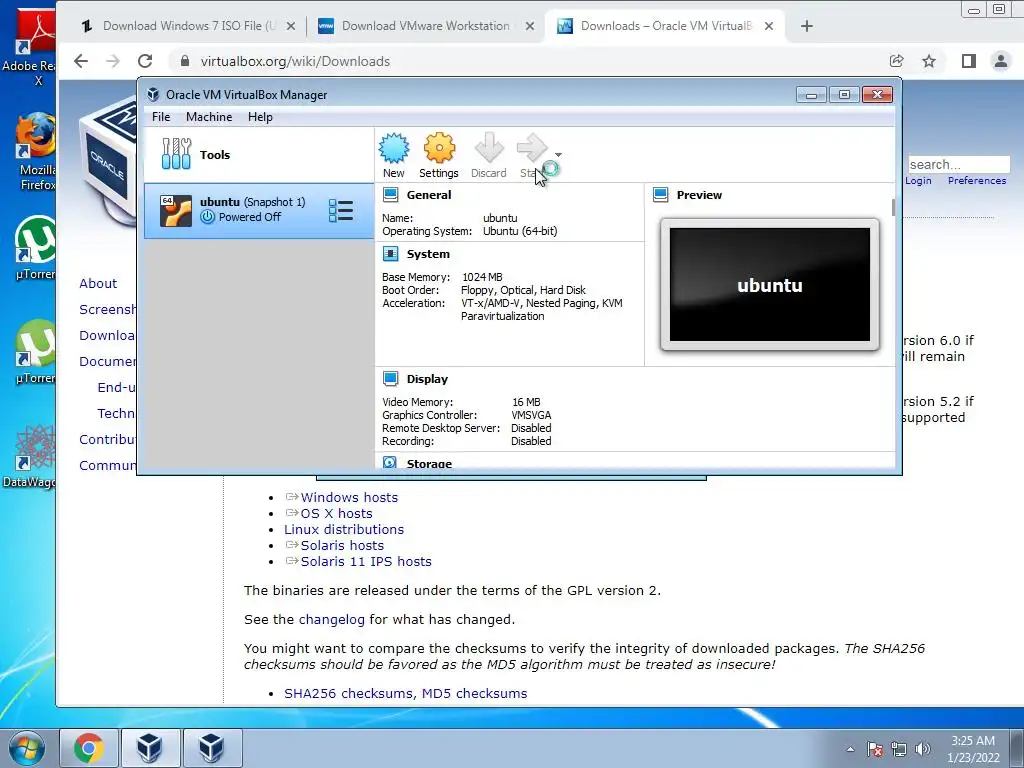This screenshot has height=768, width=1024.
Task: Open the Start button dropdown arrow
Action: pyautogui.click(x=558, y=155)
